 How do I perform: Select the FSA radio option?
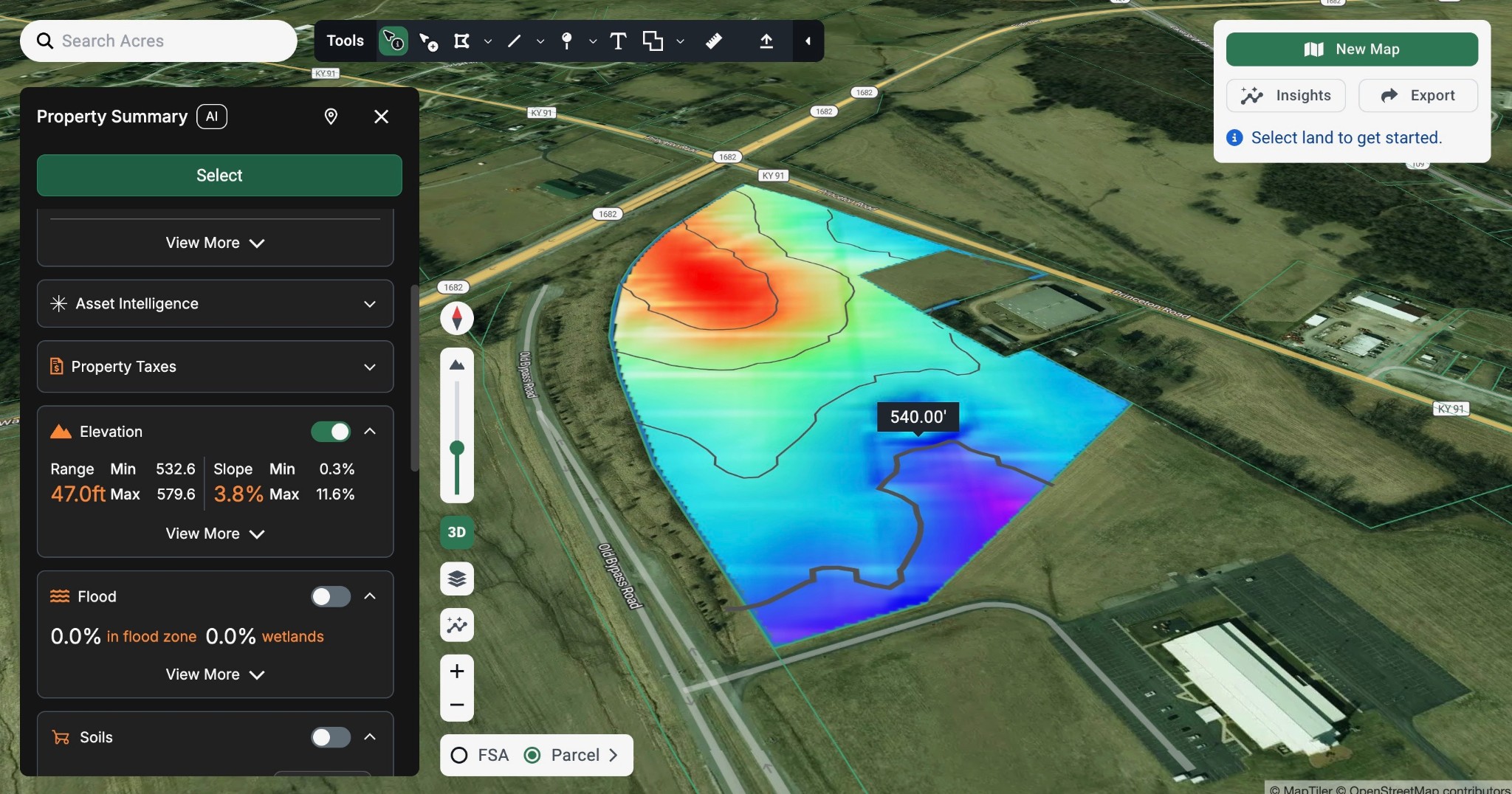pos(459,755)
